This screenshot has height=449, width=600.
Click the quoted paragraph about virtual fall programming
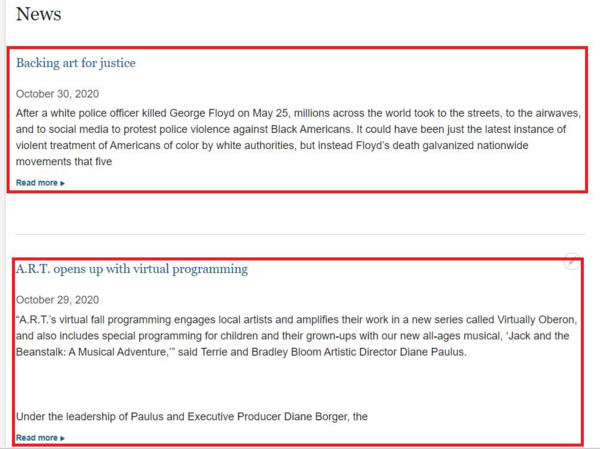tap(298, 335)
